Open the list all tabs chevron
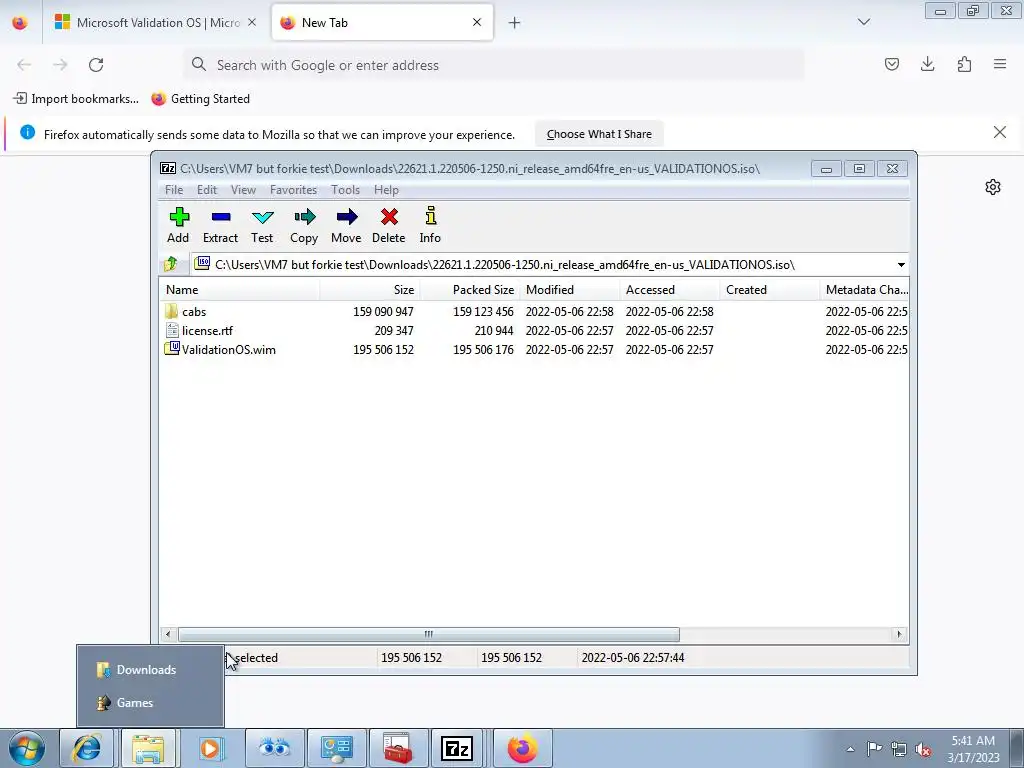This screenshot has height=768, width=1024. pyautogui.click(x=864, y=22)
